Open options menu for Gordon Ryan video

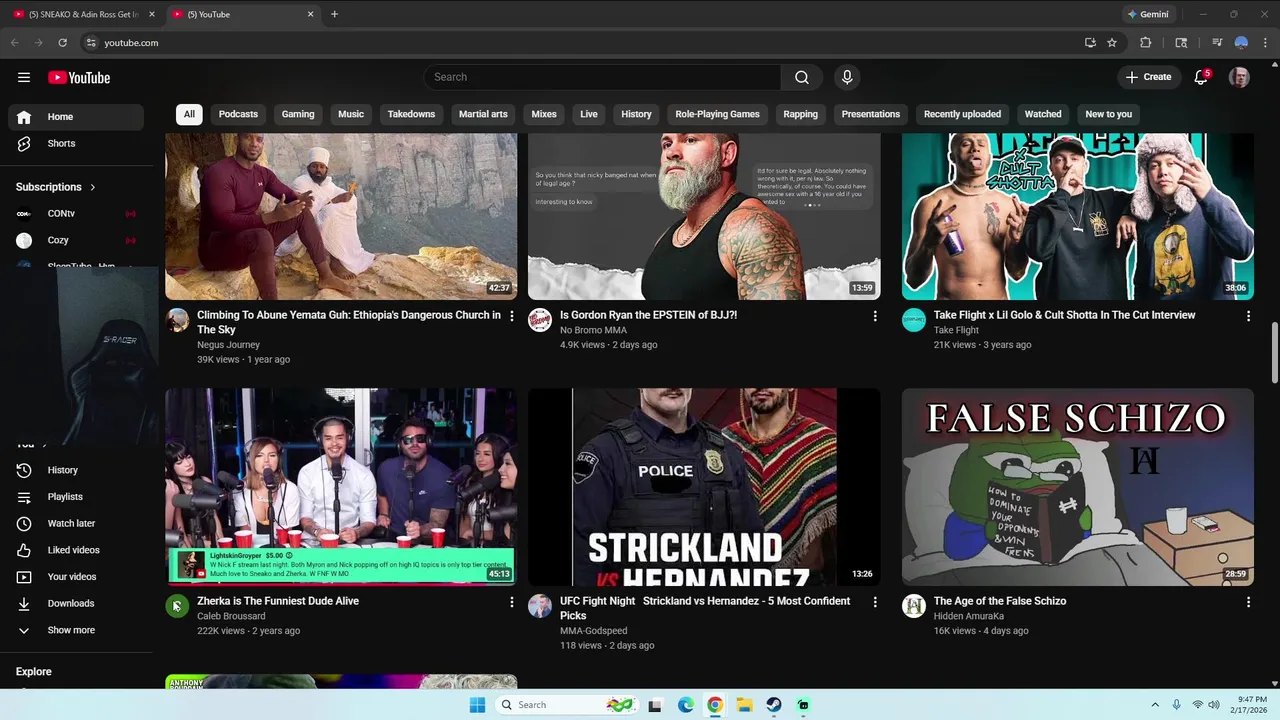(875, 316)
